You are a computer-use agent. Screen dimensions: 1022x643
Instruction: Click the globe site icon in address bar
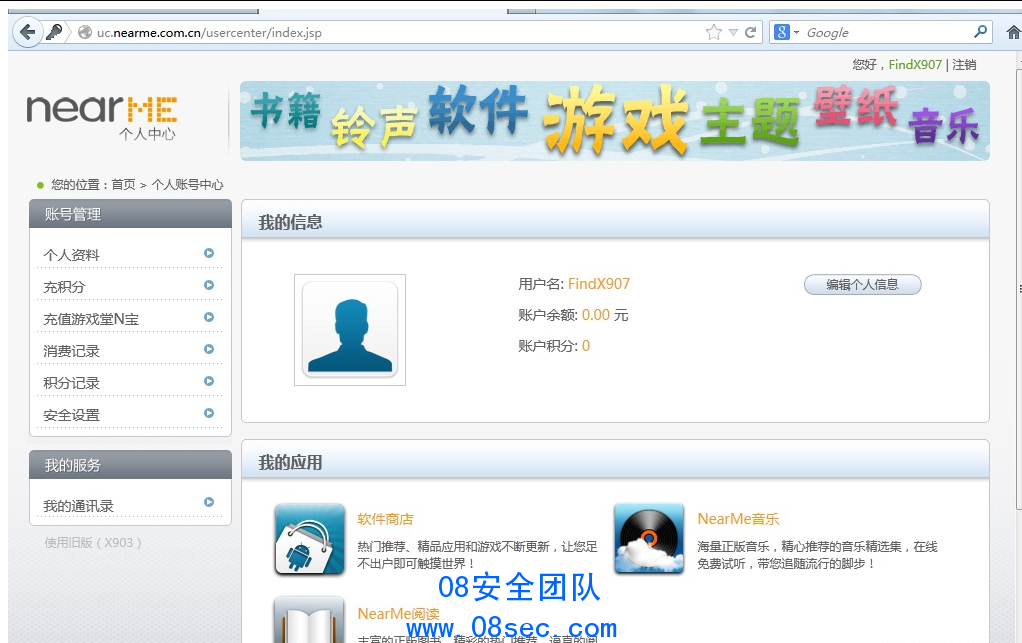coord(85,32)
